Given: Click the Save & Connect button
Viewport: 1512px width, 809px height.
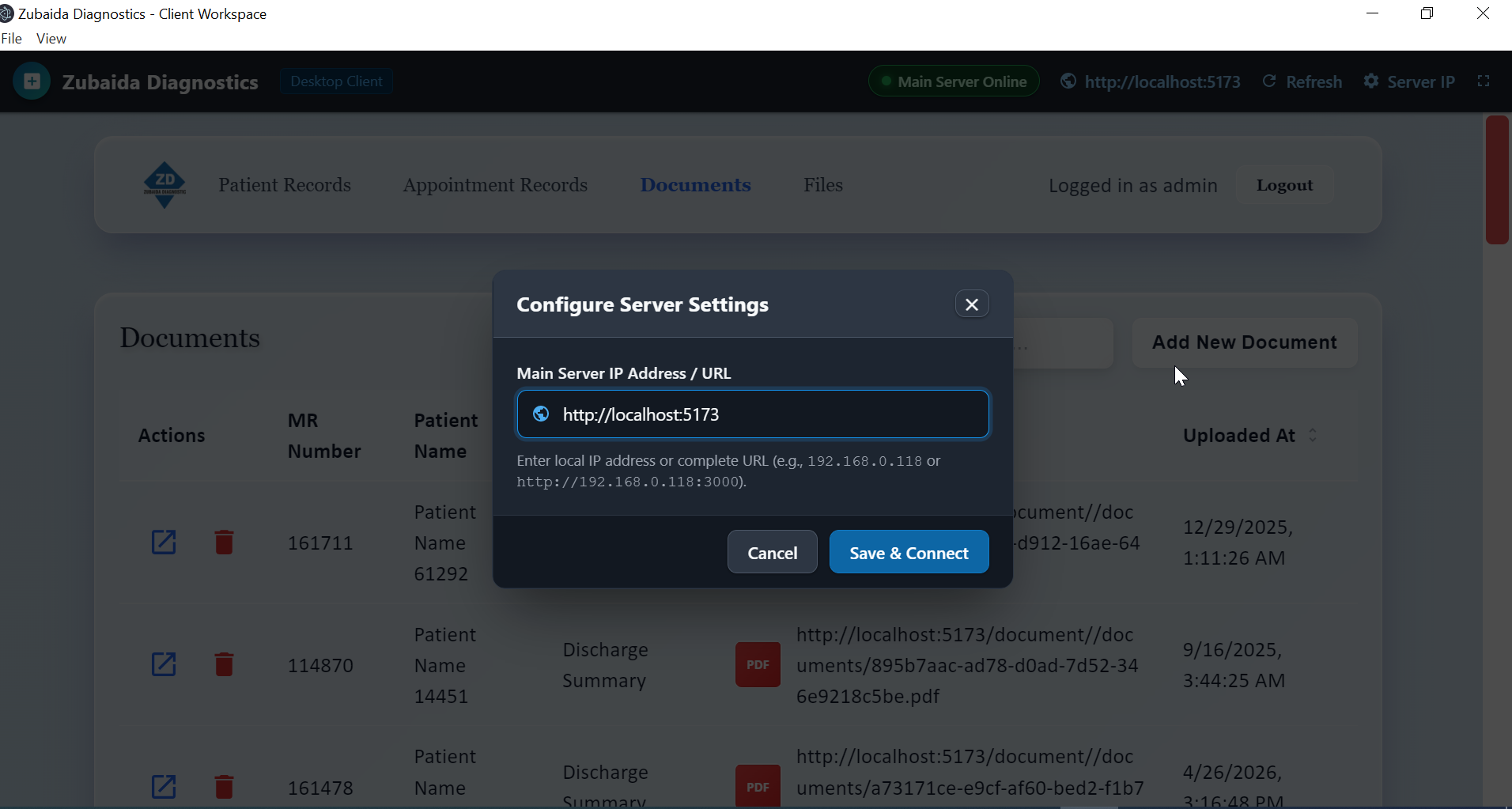Looking at the screenshot, I should coord(909,552).
